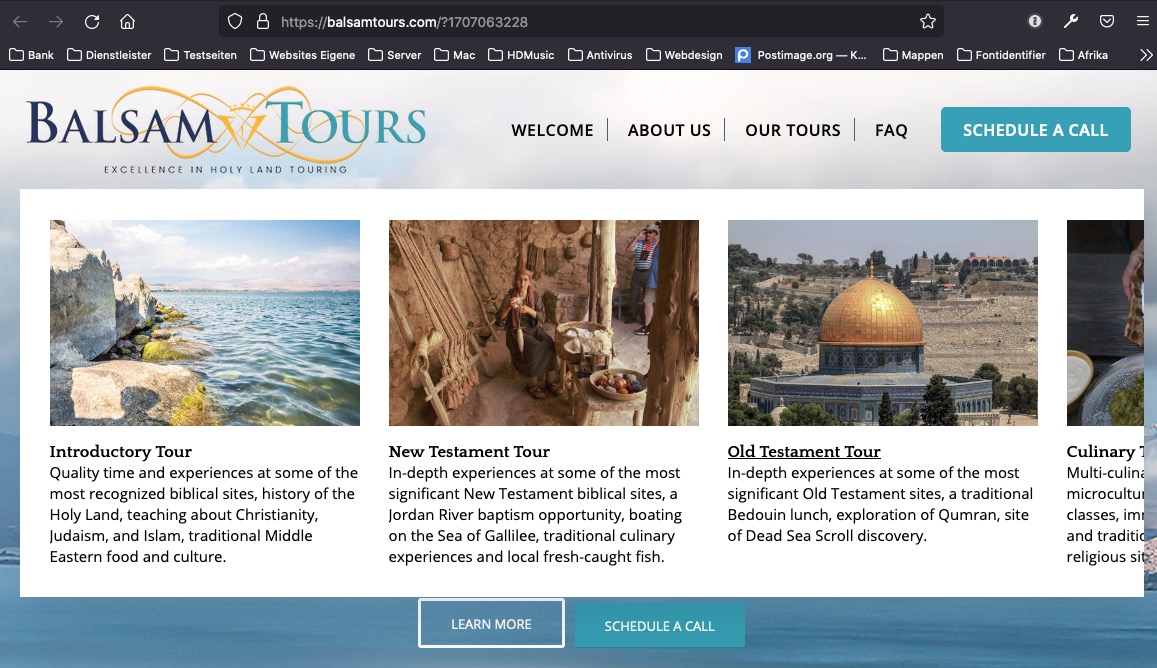Show more bookmarks with double chevron
Image resolution: width=1157 pixels, height=668 pixels.
coord(1145,55)
